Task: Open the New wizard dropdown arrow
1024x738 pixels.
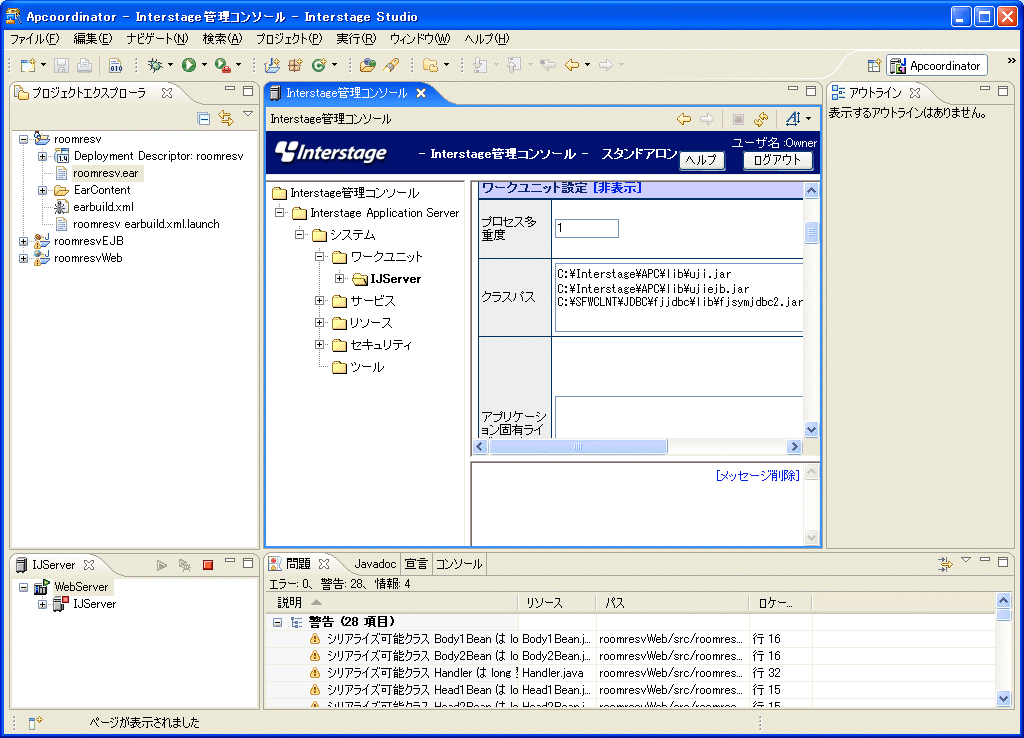Action: tap(43, 65)
